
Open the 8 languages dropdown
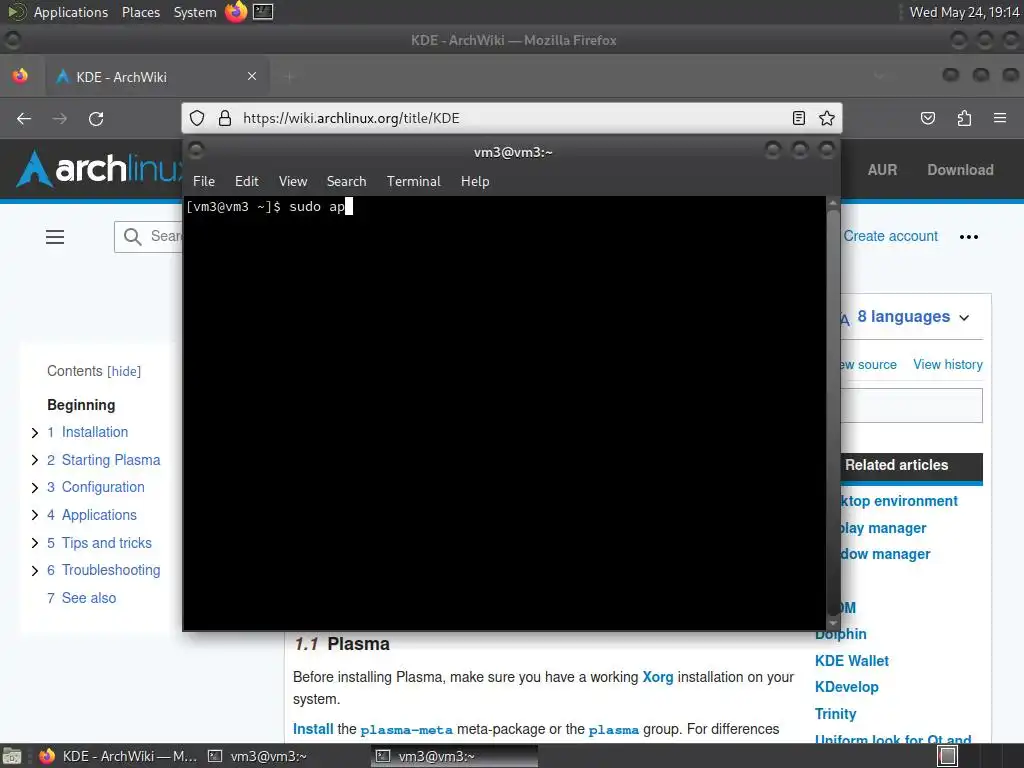pos(912,317)
